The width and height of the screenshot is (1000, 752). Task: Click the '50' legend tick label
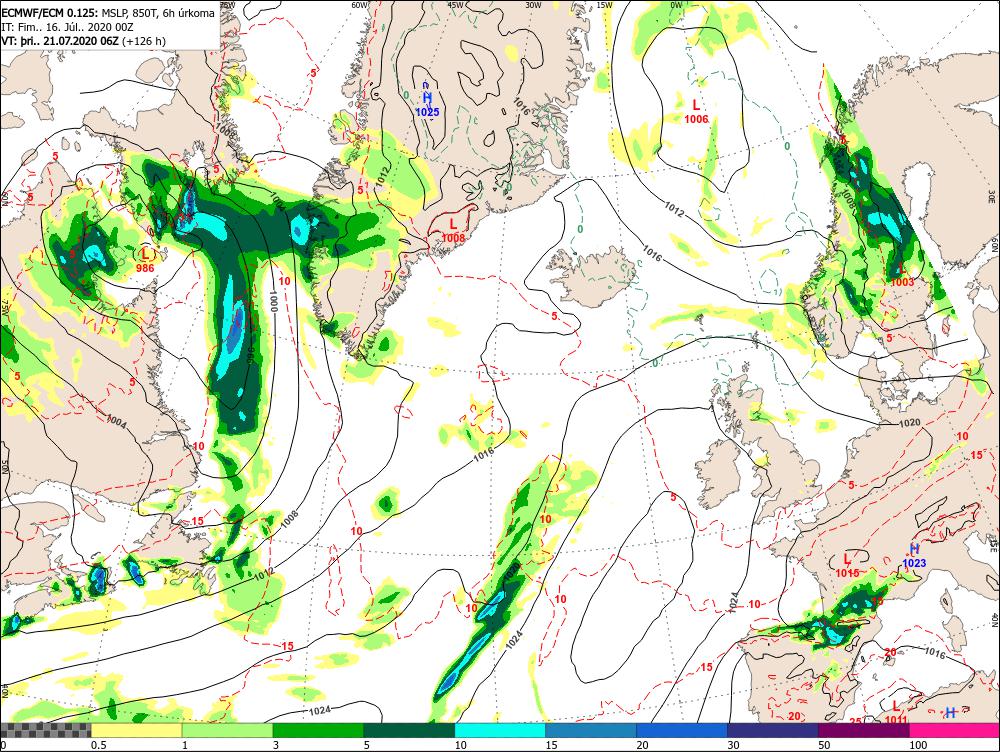coord(824,745)
